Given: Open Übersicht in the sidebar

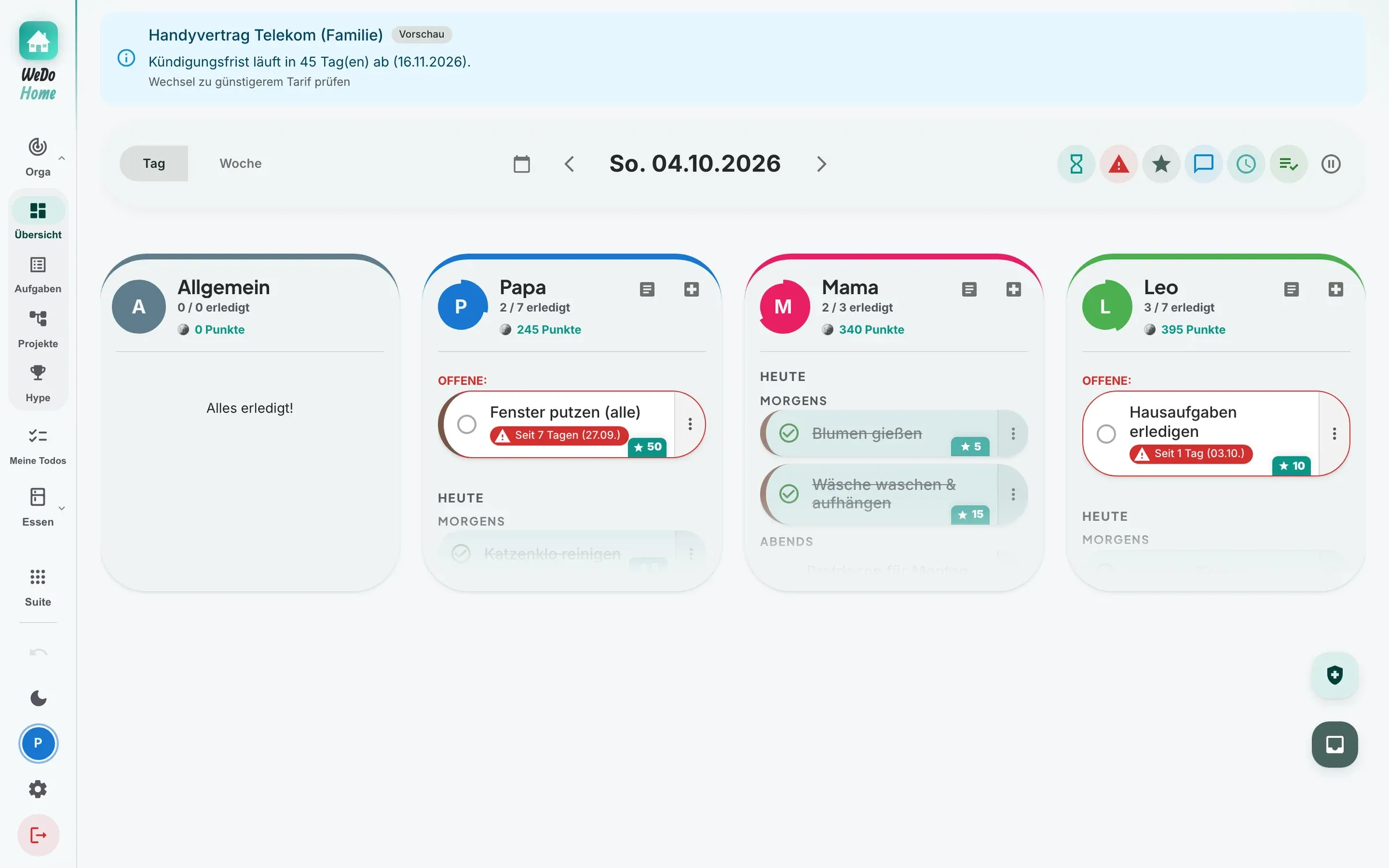Looking at the screenshot, I should point(38,219).
